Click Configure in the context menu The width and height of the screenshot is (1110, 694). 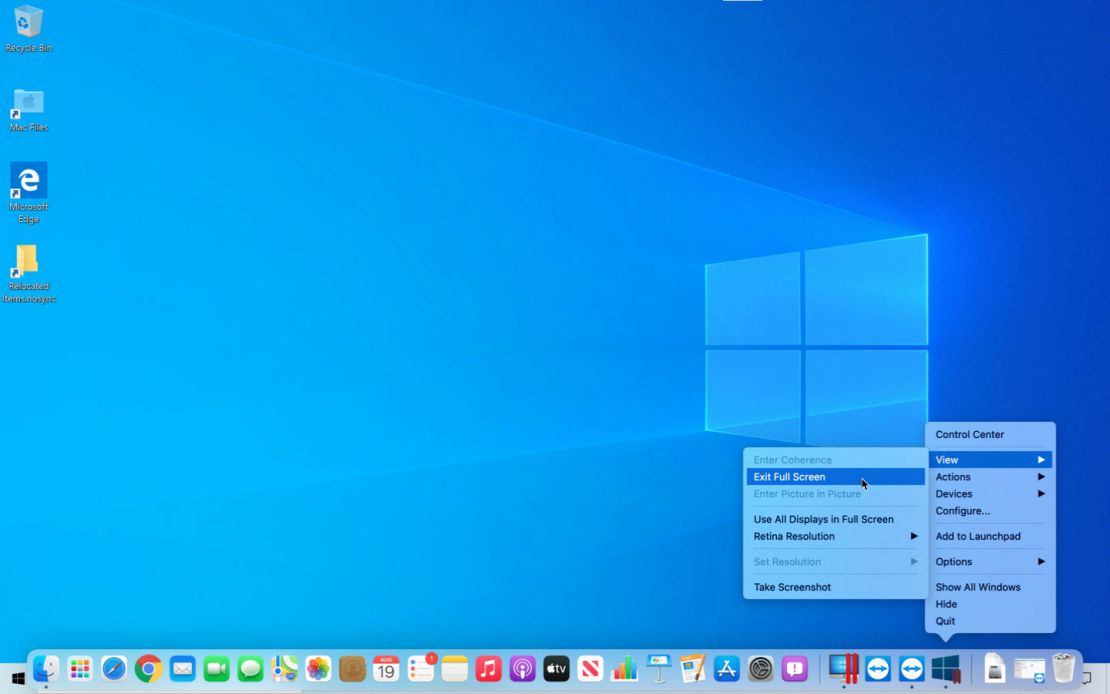(x=962, y=511)
